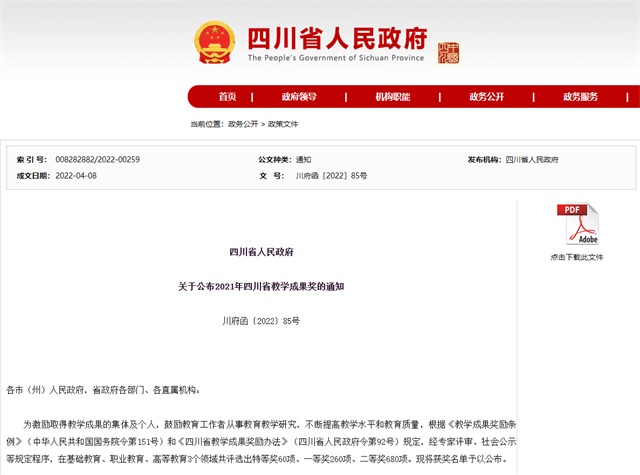Click the 索引号 label
The height and width of the screenshot is (475, 640).
pos(32,160)
